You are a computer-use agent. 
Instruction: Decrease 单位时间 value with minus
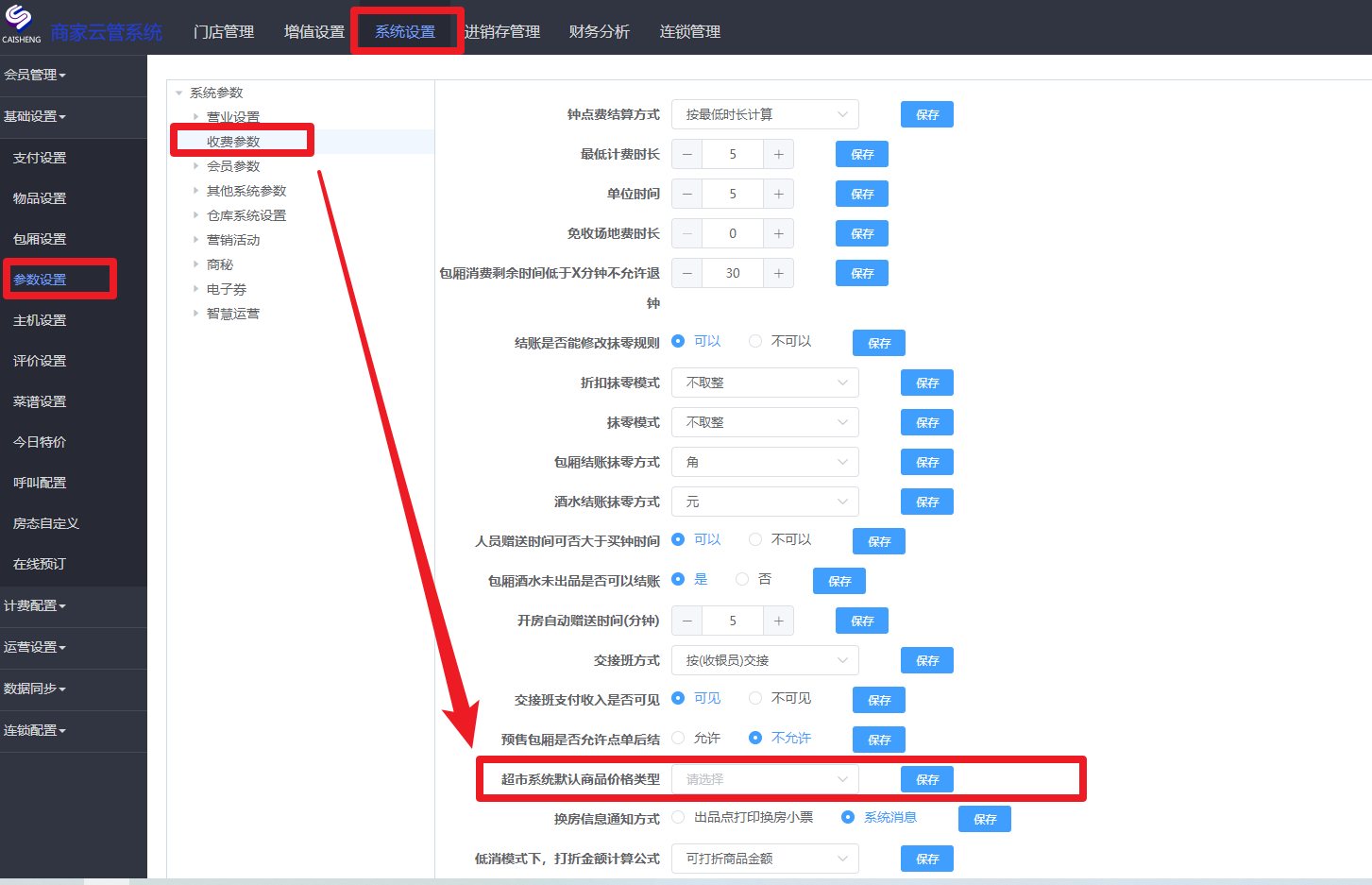pos(686,194)
